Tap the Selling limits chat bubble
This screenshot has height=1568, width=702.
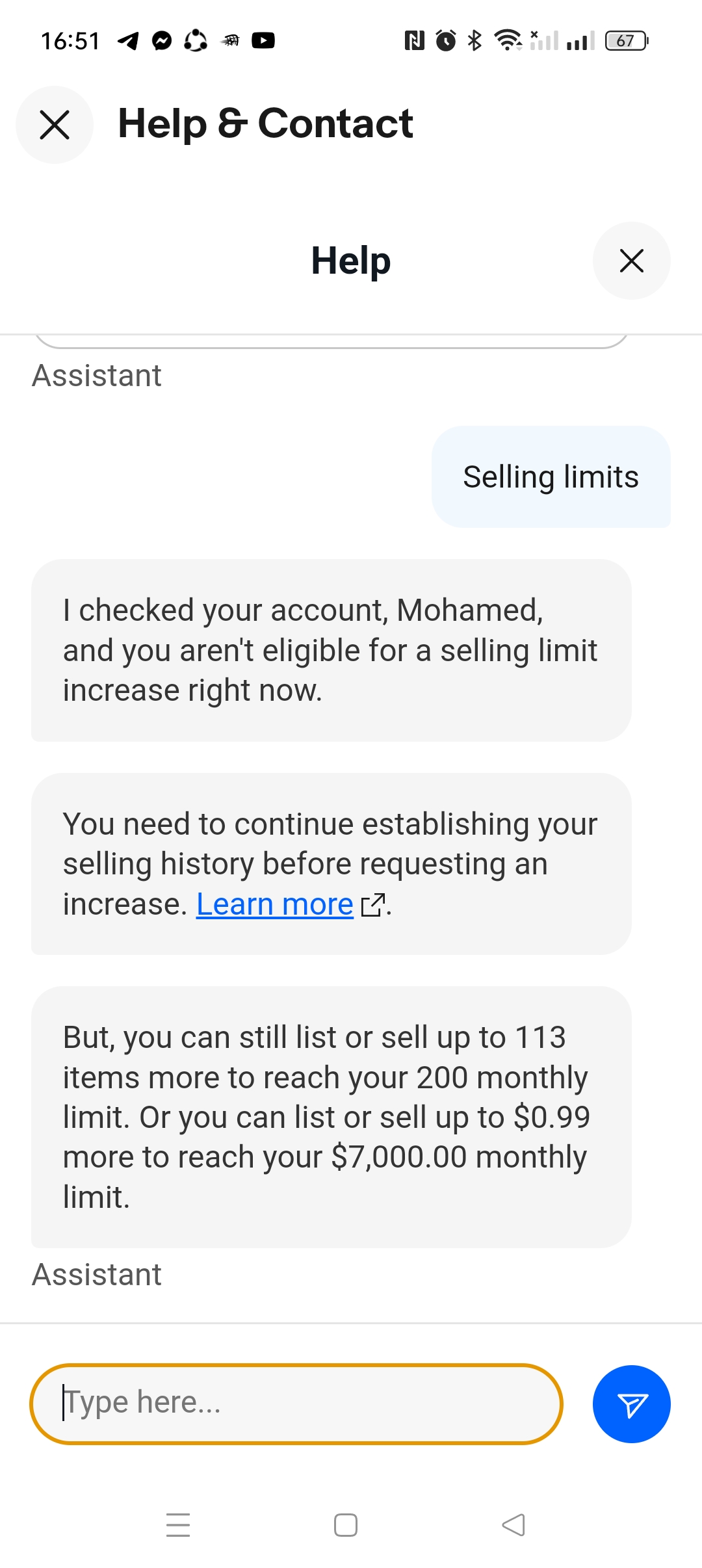click(x=551, y=477)
